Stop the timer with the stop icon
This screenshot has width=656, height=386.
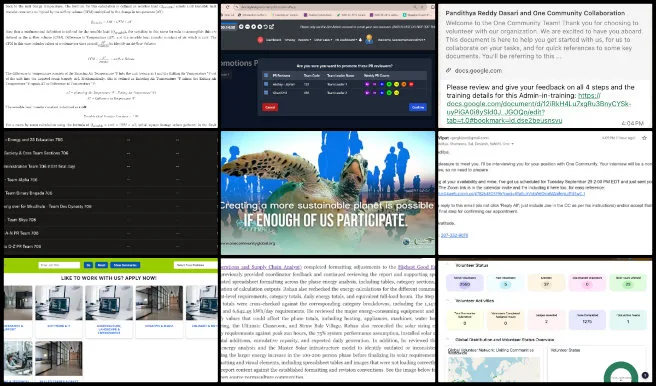click(x=260, y=27)
